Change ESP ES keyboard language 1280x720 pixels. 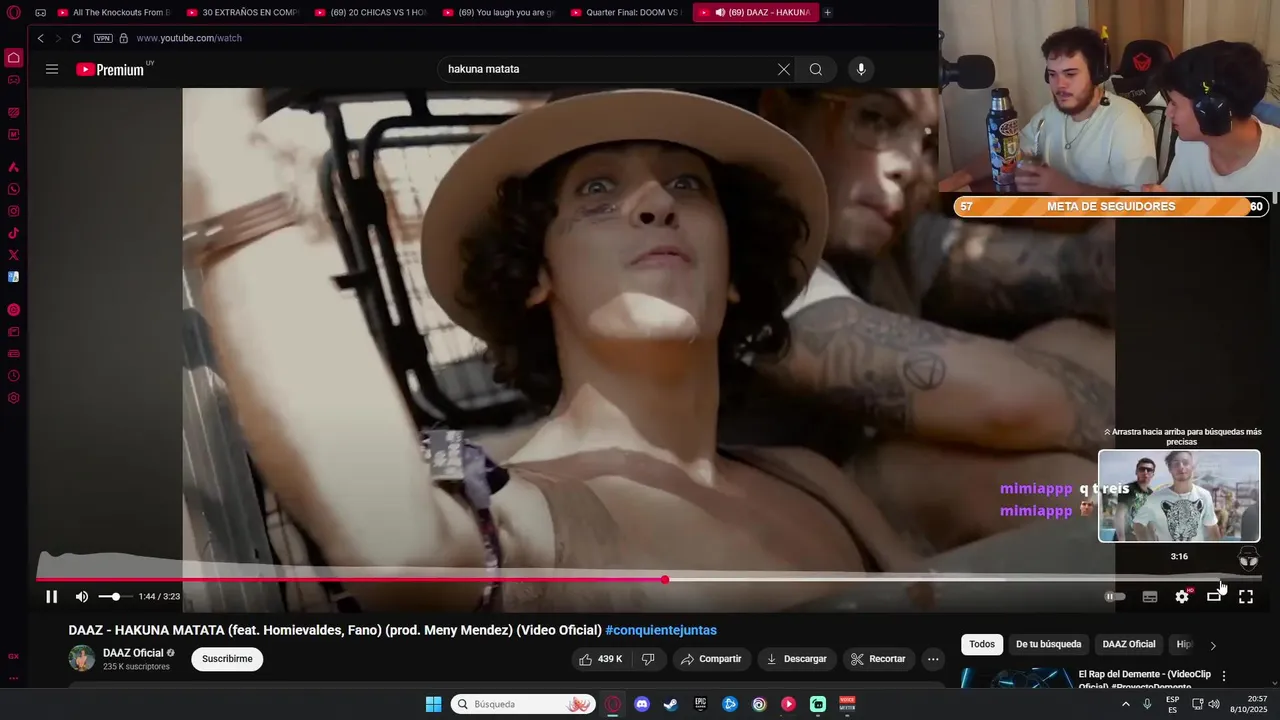point(1172,704)
